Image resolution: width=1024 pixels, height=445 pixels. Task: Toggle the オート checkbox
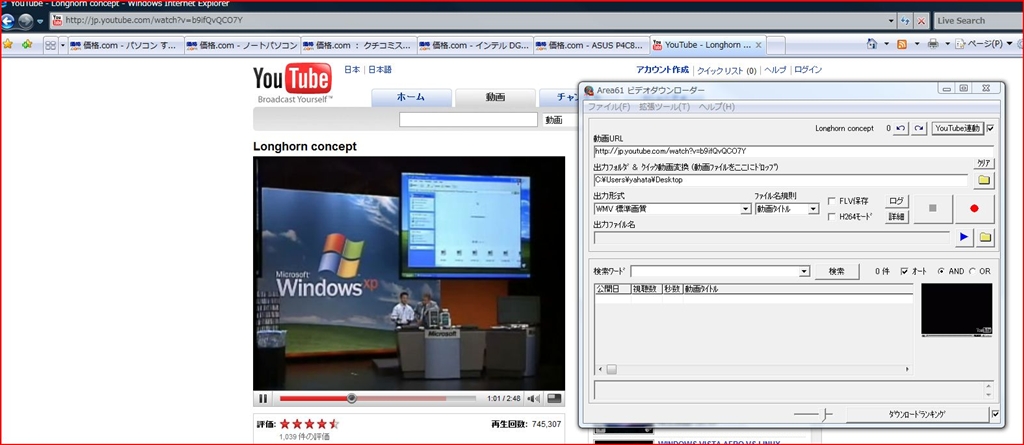(x=904, y=271)
